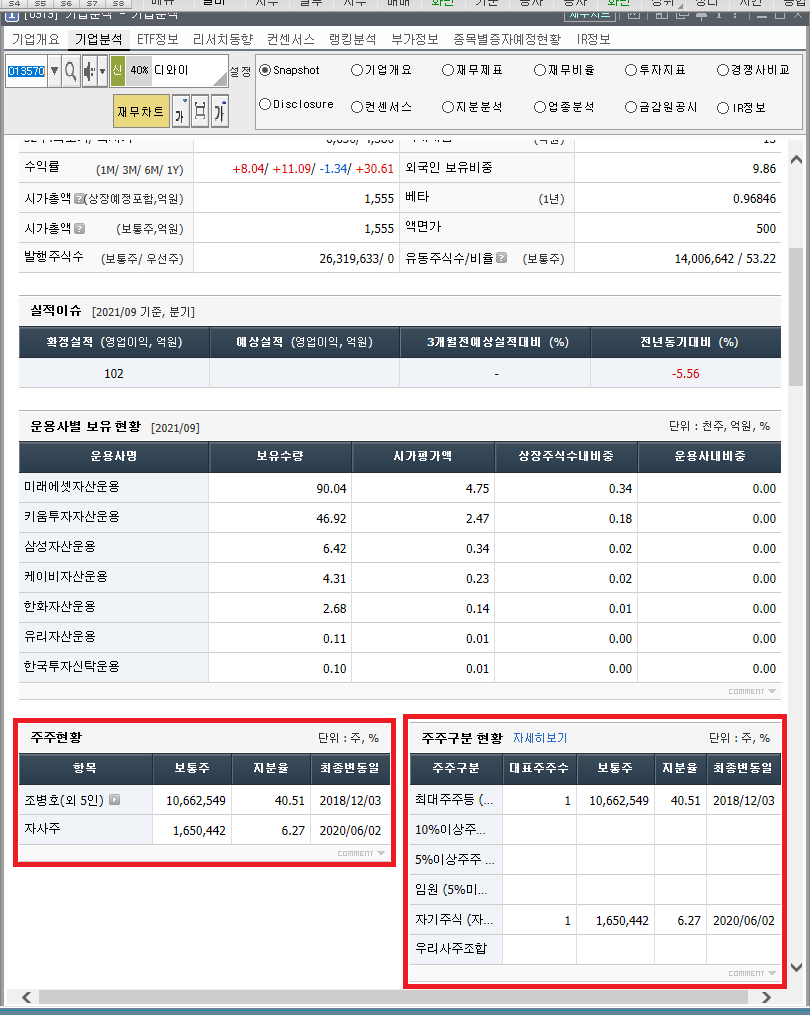Click the -5.56 전년동기대비 value
The image size is (810, 1015).
point(685,374)
